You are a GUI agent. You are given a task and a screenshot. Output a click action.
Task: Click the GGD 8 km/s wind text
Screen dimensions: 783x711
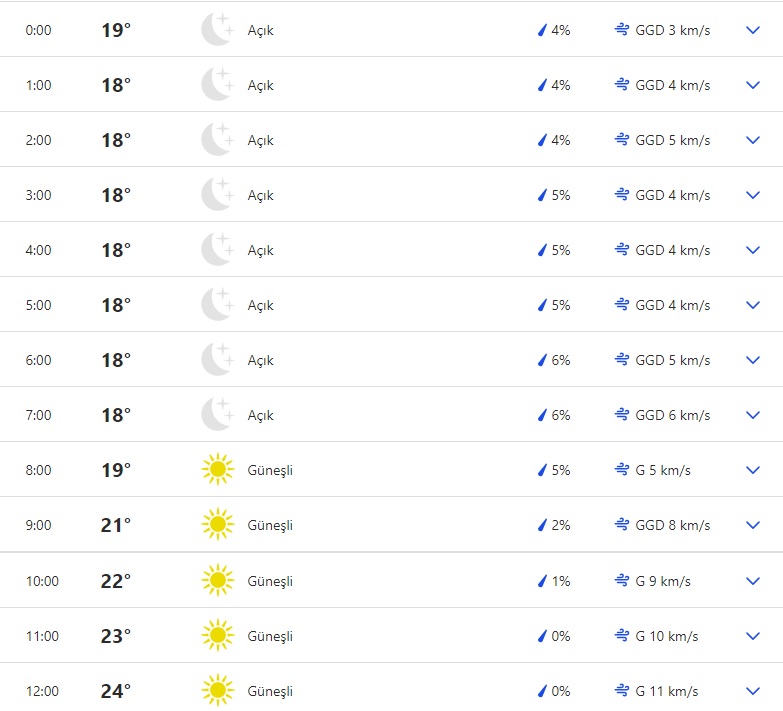(672, 525)
